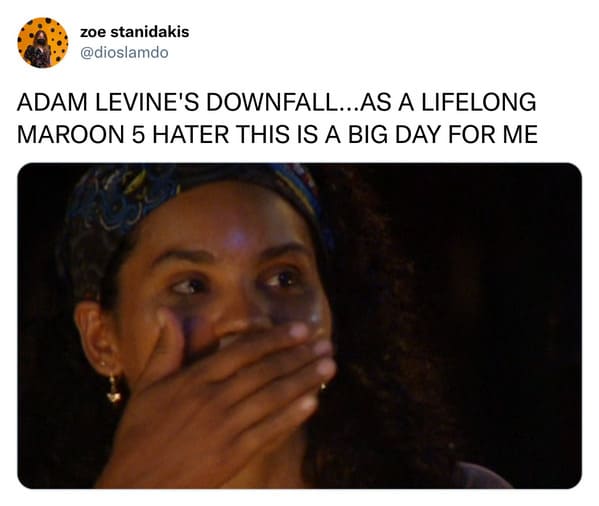Click the phrase BIG DAY FOR ME

[442, 134]
